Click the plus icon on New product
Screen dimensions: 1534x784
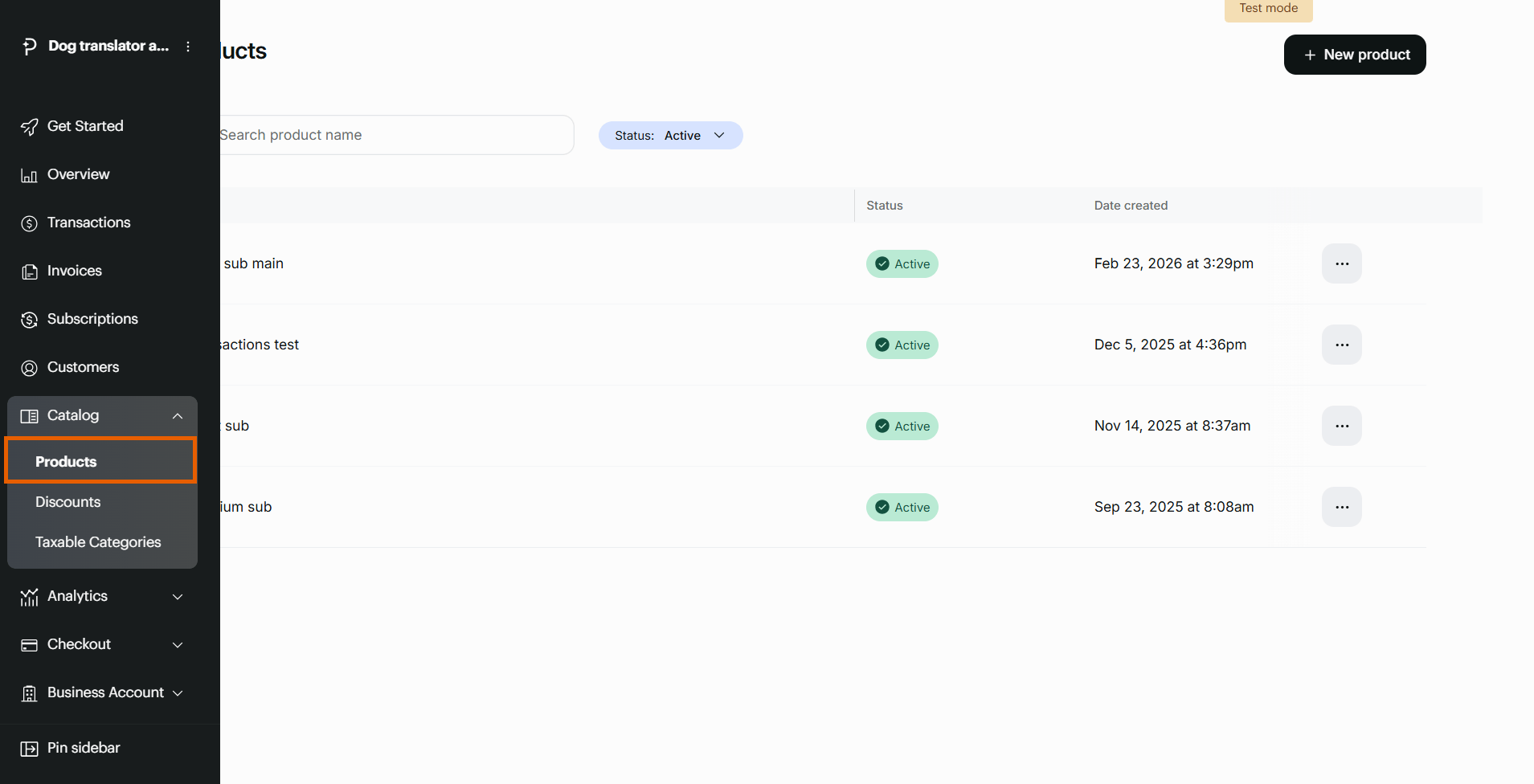[x=1310, y=55]
